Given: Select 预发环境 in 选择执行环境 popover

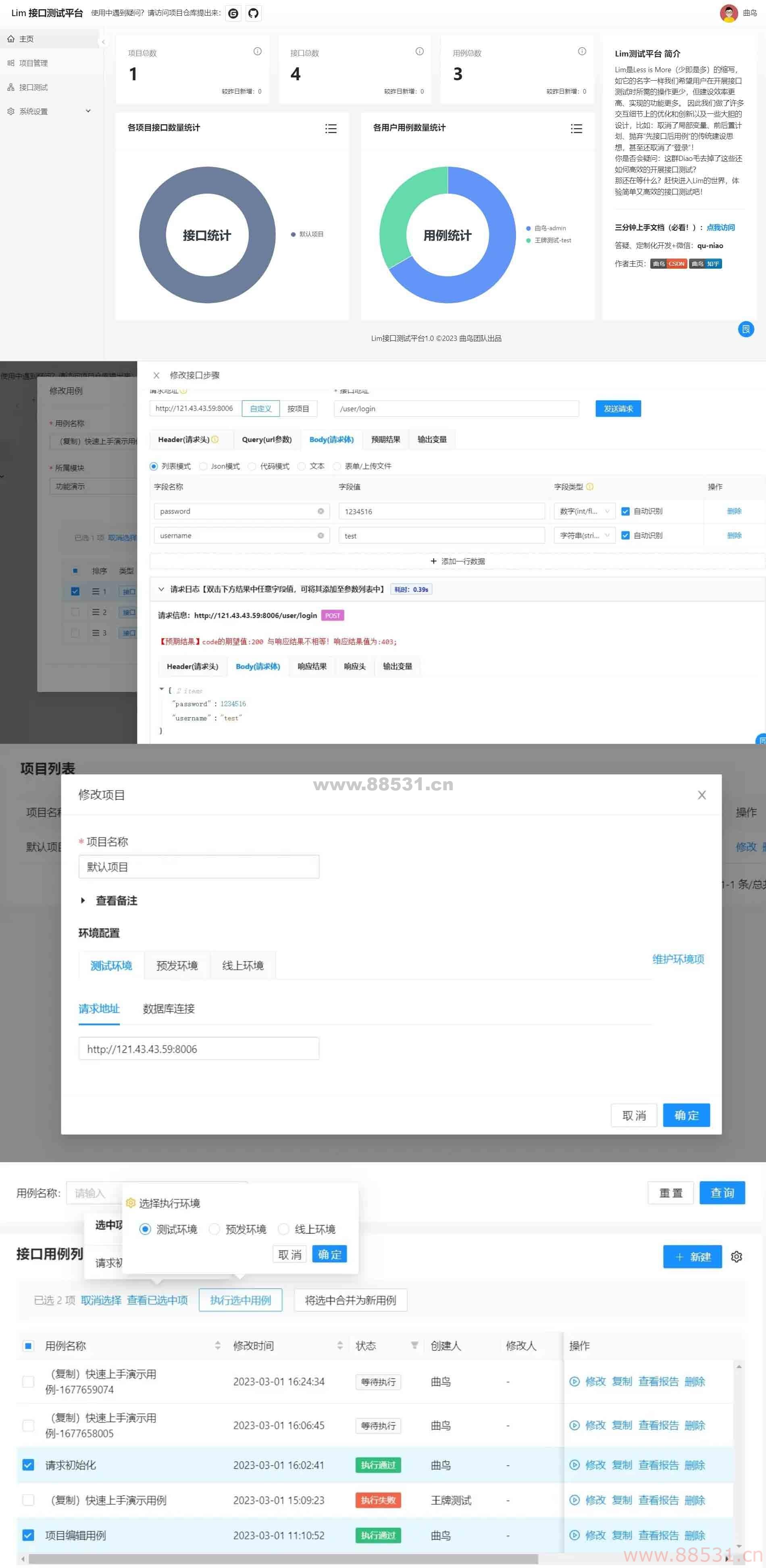Looking at the screenshot, I should (x=214, y=1229).
